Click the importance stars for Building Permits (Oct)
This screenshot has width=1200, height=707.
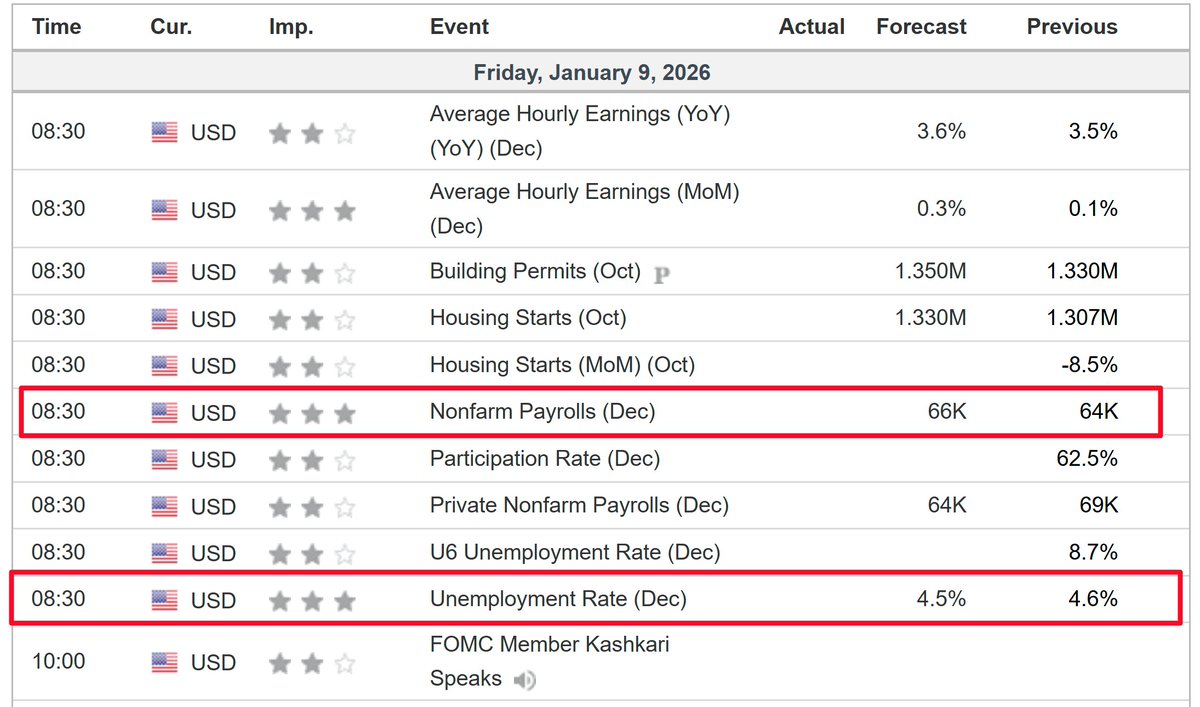312,272
